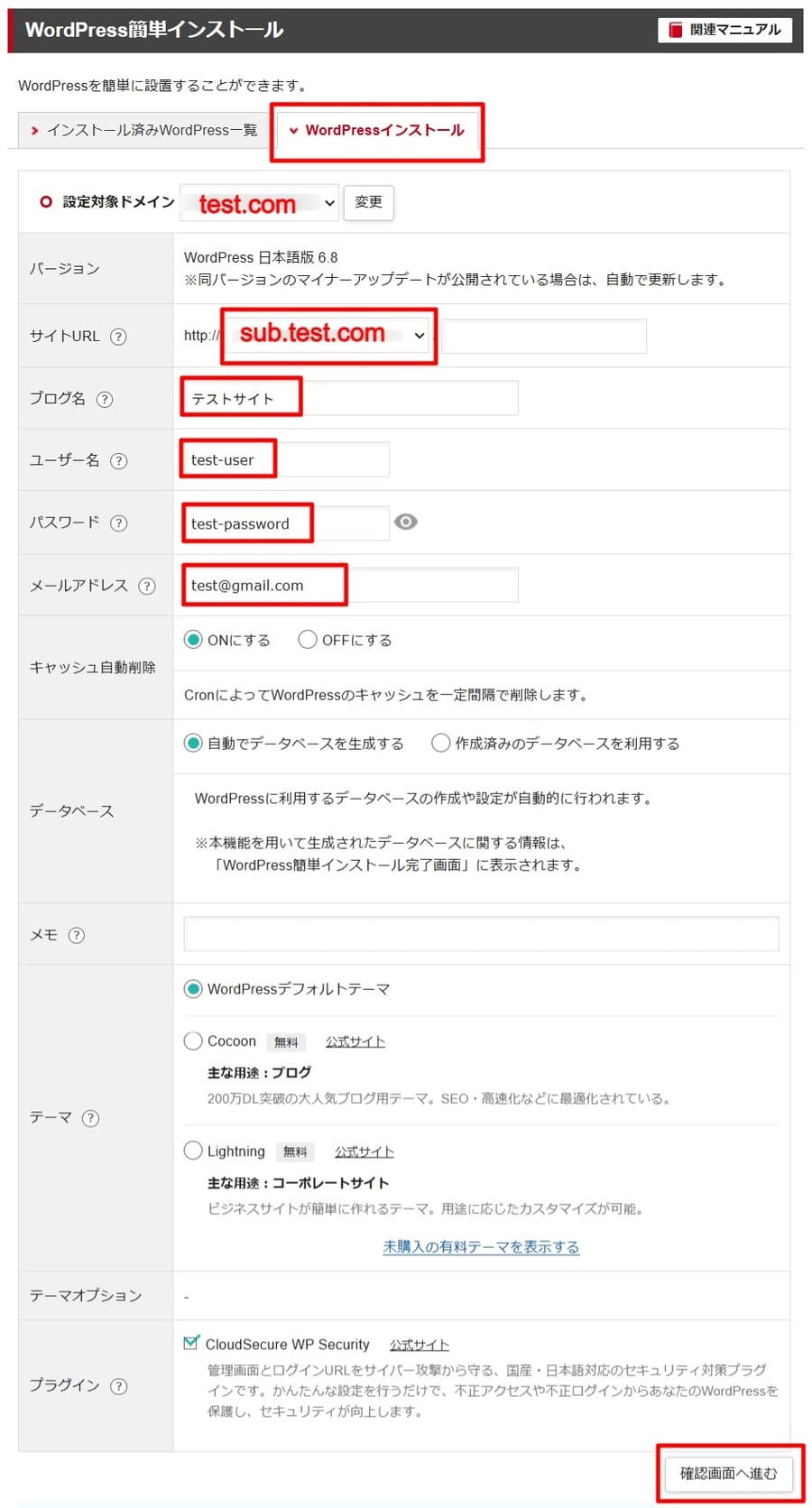812x1508 pixels.
Task: Select OFFにする for cache auto-delete
Action: tap(308, 640)
